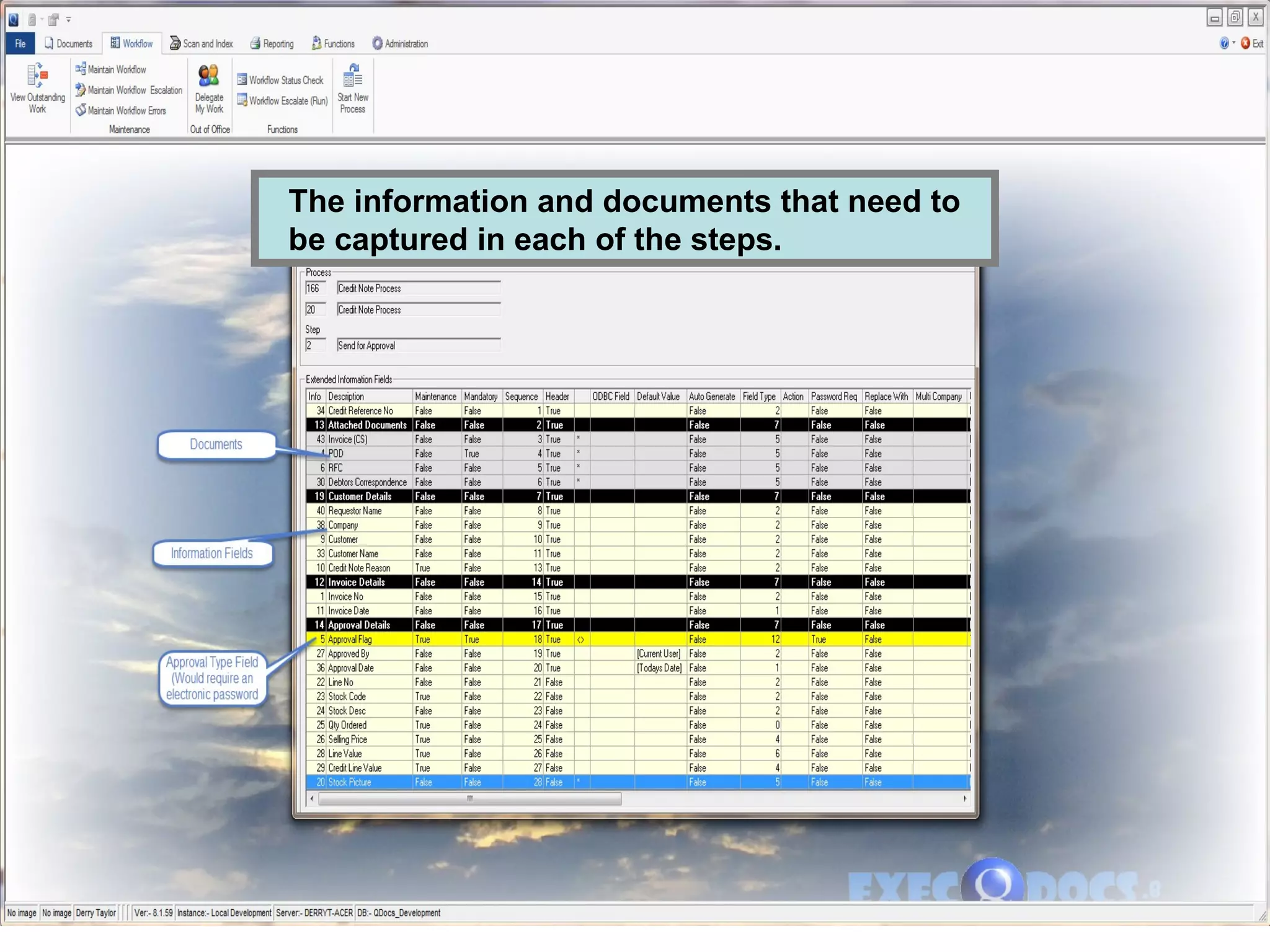Click the Exit button
1270x952 pixels.
(x=1252, y=43)
